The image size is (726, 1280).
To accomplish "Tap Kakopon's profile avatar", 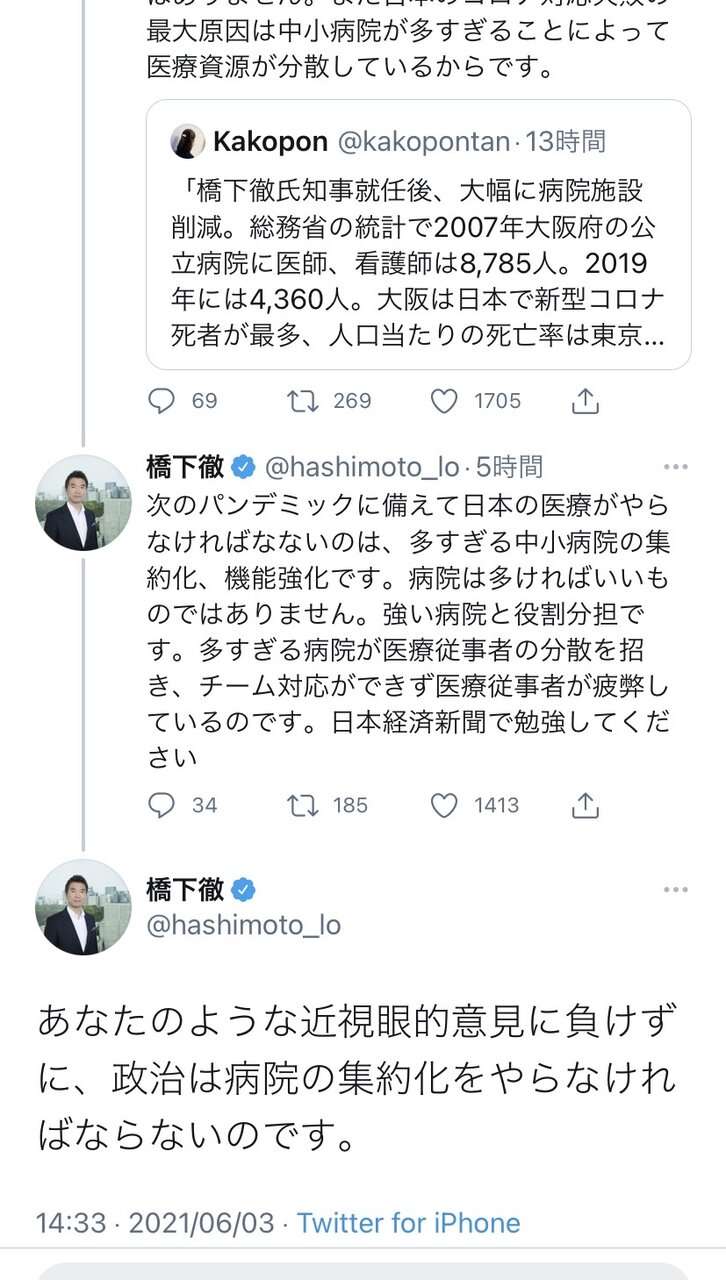I will pos(187,142).
